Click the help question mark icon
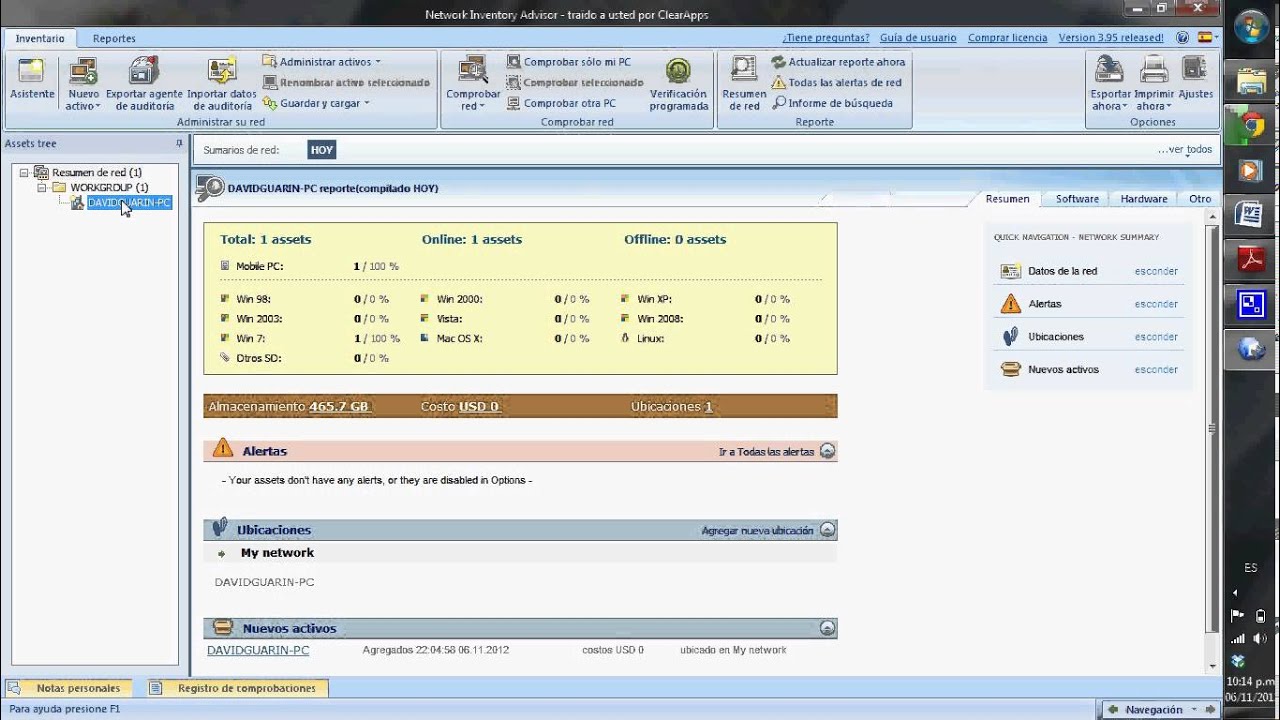Screen dimensions: 1280x720 tap(1183, 38)
